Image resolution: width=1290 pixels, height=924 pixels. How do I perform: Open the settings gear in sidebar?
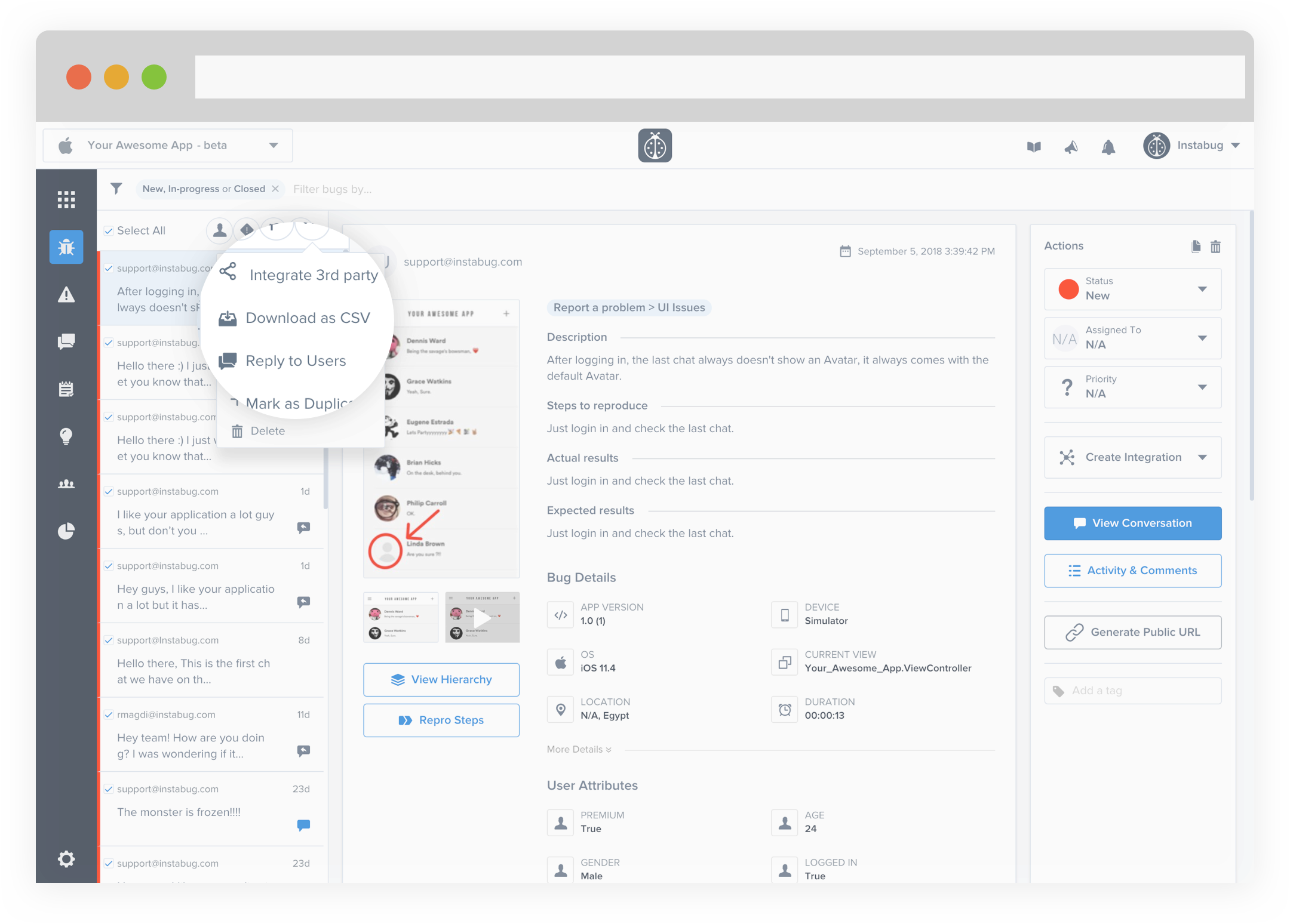tap(66, 859)
